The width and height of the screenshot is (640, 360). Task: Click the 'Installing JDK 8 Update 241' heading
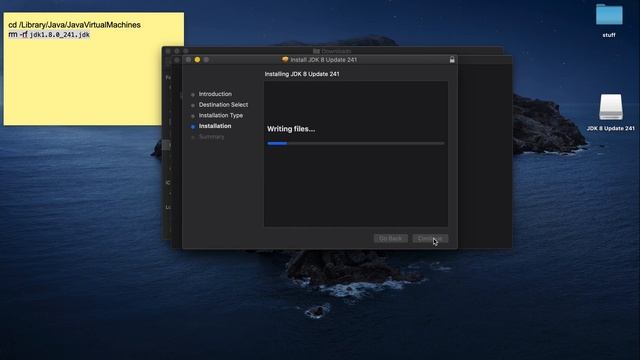click(302, 74)
